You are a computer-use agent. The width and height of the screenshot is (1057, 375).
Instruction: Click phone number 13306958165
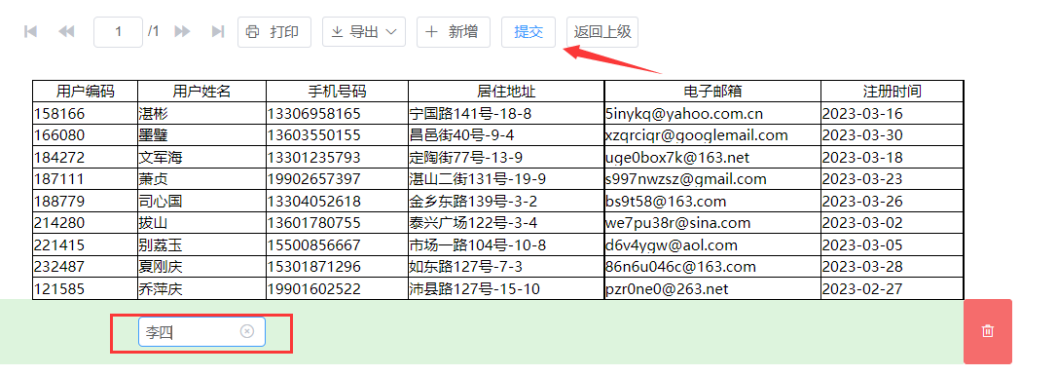pyautogui.click(x=337, y=113)
